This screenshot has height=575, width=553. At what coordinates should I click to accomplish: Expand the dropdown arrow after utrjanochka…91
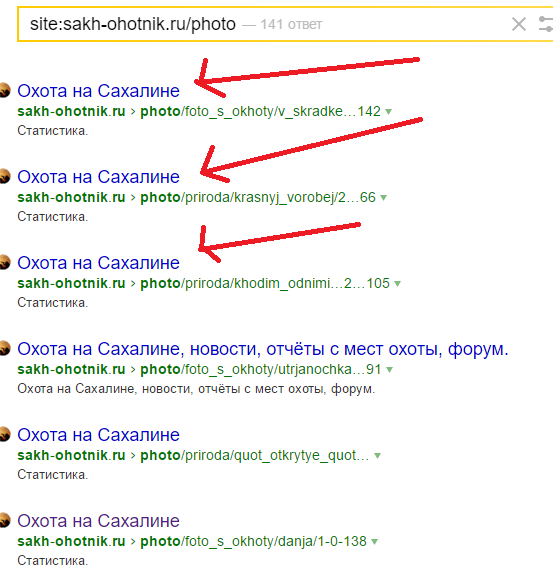coord(389,370)
